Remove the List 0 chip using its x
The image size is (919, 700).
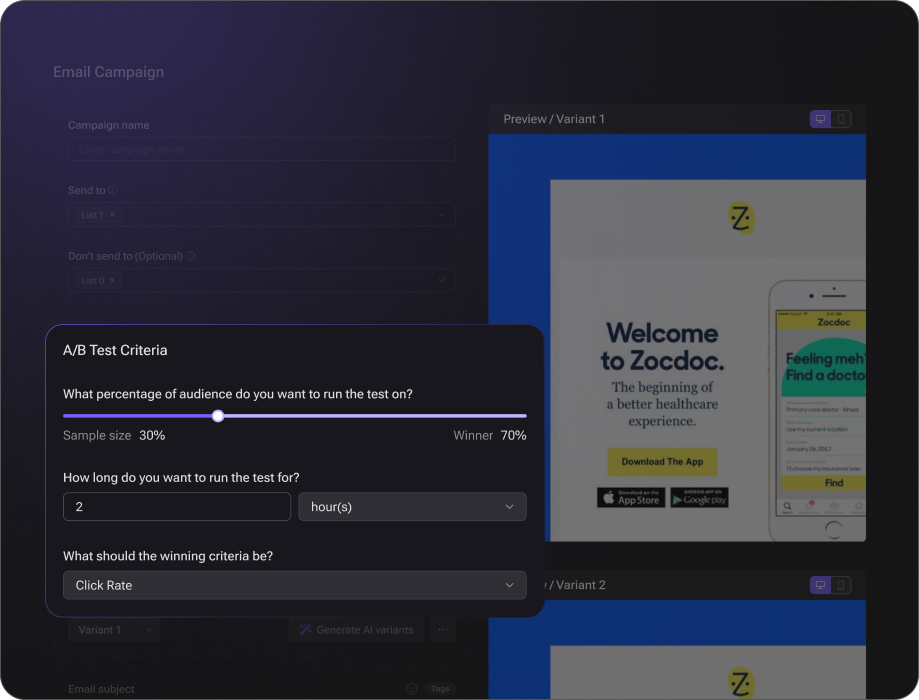coord(112,280)
